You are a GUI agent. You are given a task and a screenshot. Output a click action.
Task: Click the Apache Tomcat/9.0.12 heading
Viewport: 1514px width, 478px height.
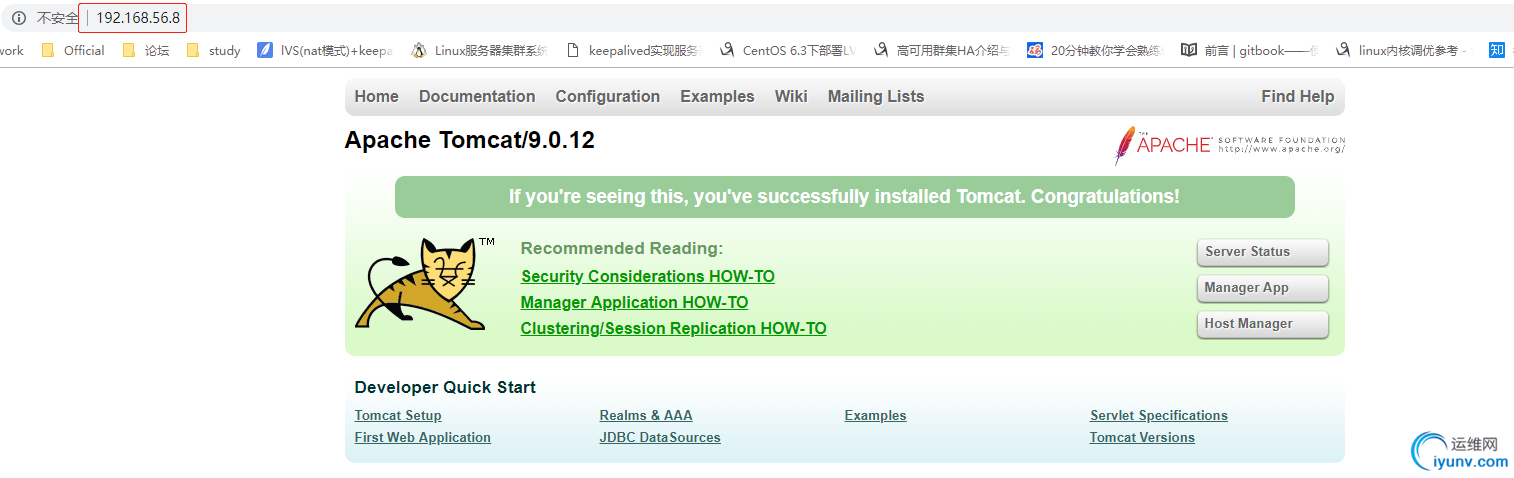[469, 140]
